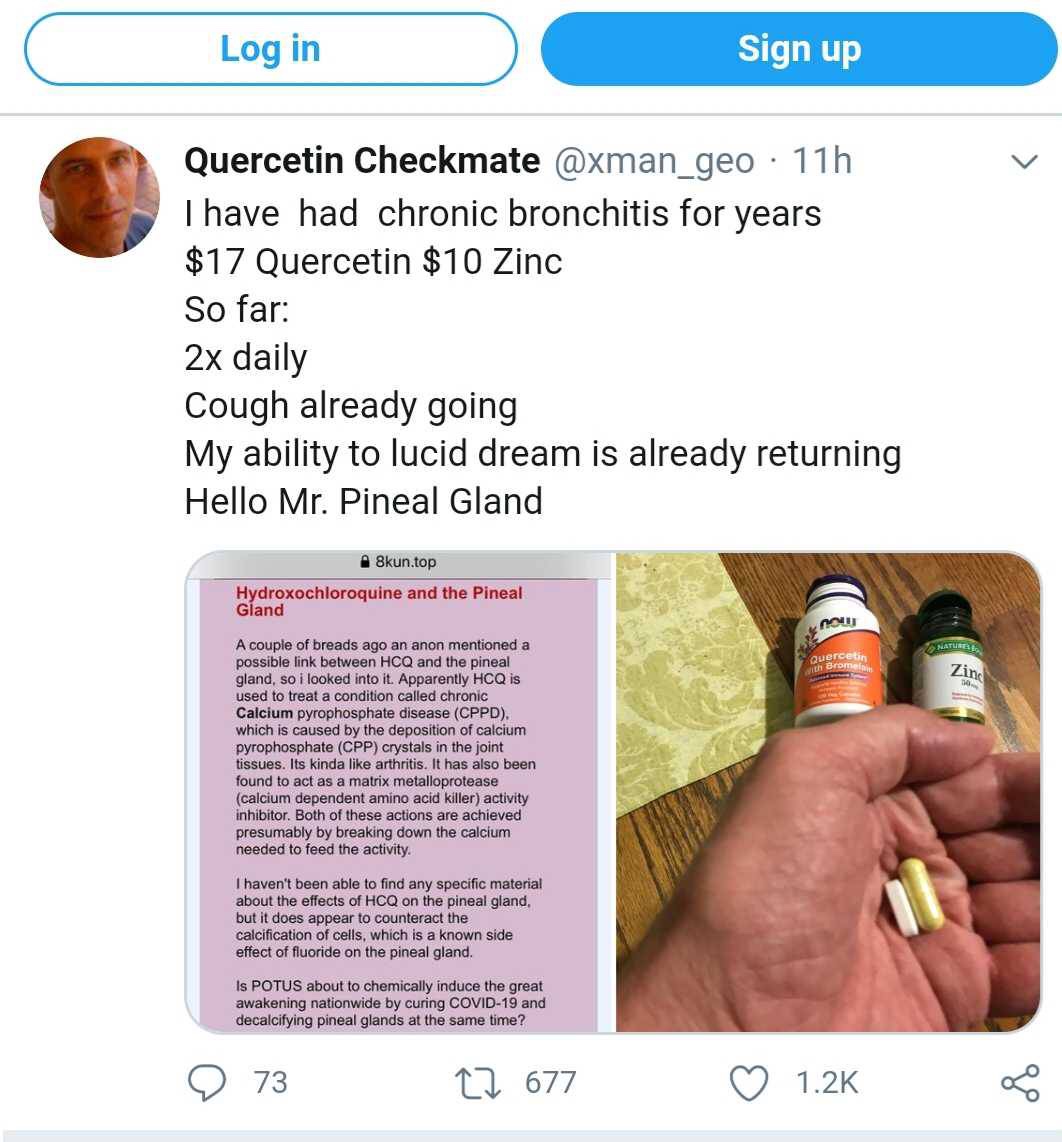Viewport: 1062px width, 1142px height.
Task: Open the share icon on the tweet
Action: point(1020,1083)
